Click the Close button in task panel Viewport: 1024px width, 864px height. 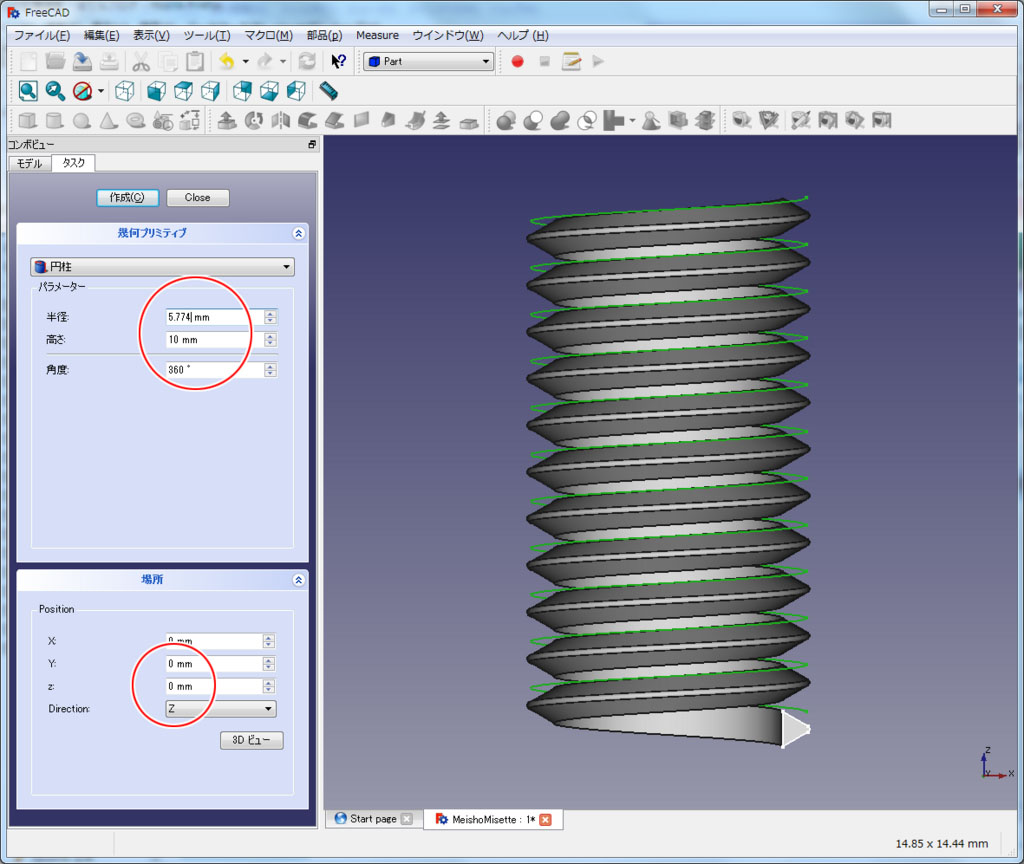[197, 197]
